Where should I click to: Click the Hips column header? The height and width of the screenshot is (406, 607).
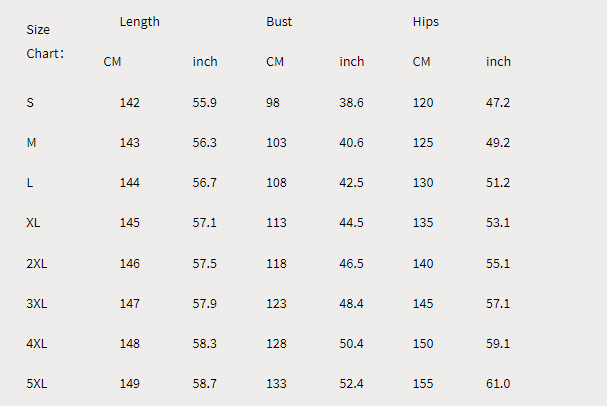[426, 21]
